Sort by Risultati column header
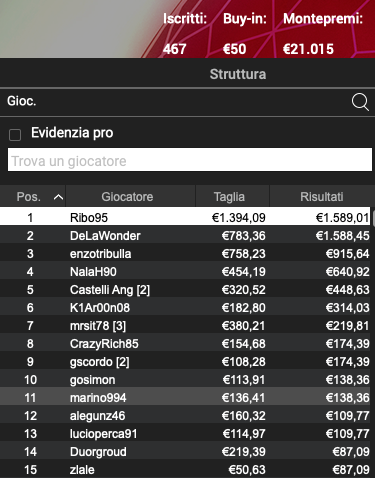 click(x=322, y=197)
